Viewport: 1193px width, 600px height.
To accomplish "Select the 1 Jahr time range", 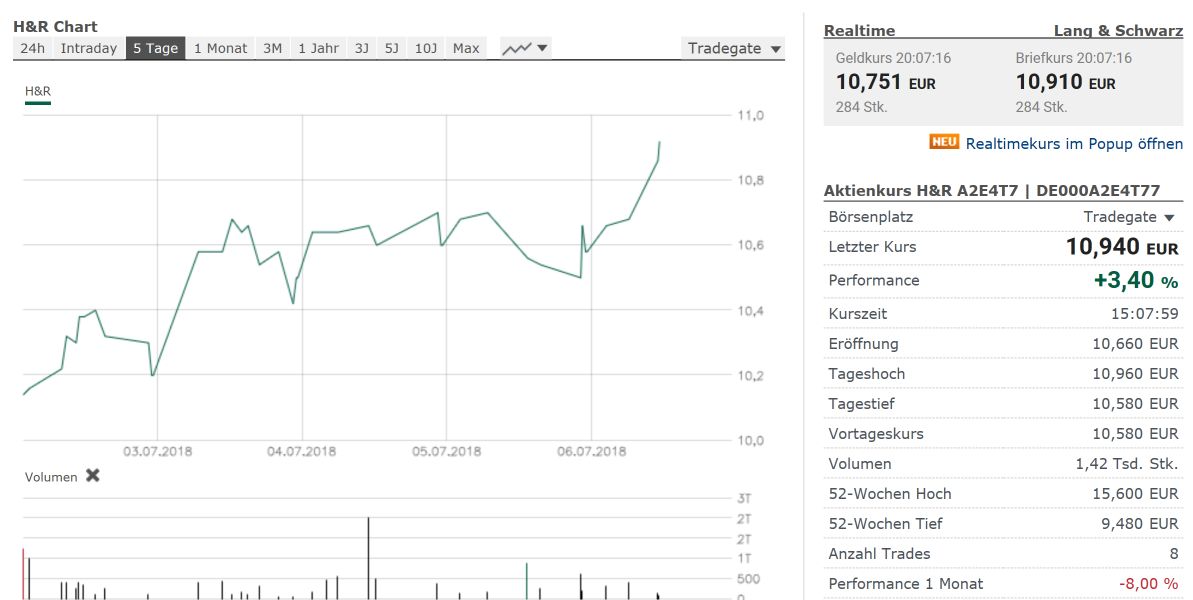I will [x=318, y=48].
